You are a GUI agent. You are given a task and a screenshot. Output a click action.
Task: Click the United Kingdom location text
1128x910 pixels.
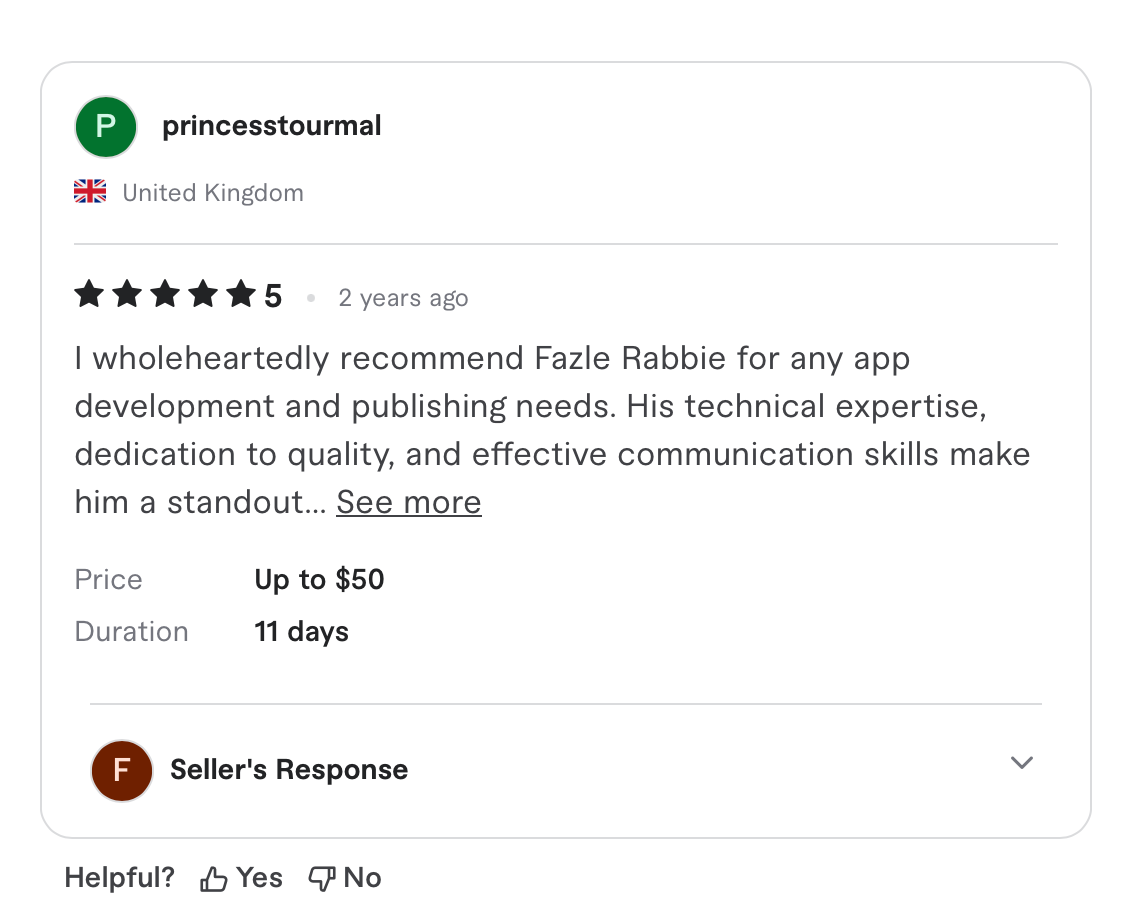point(213,192)
